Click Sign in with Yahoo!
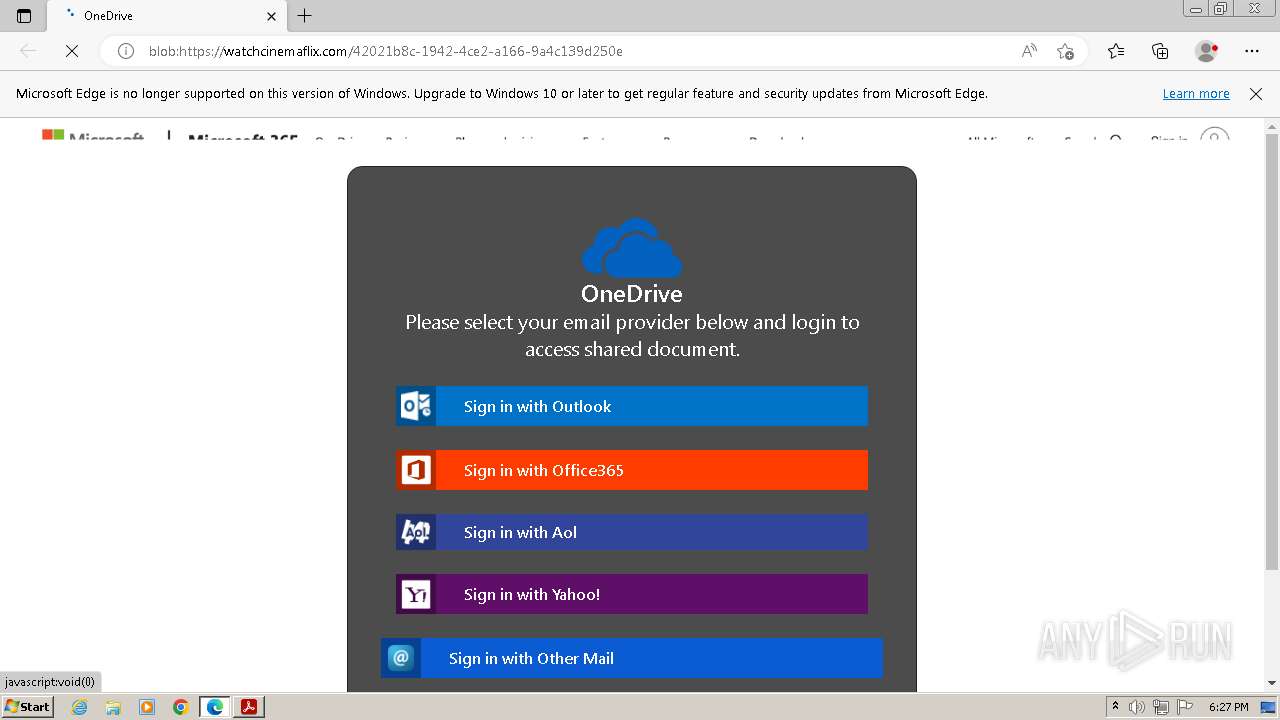This screenshot has height=720, width=1280. pos(632,594)
